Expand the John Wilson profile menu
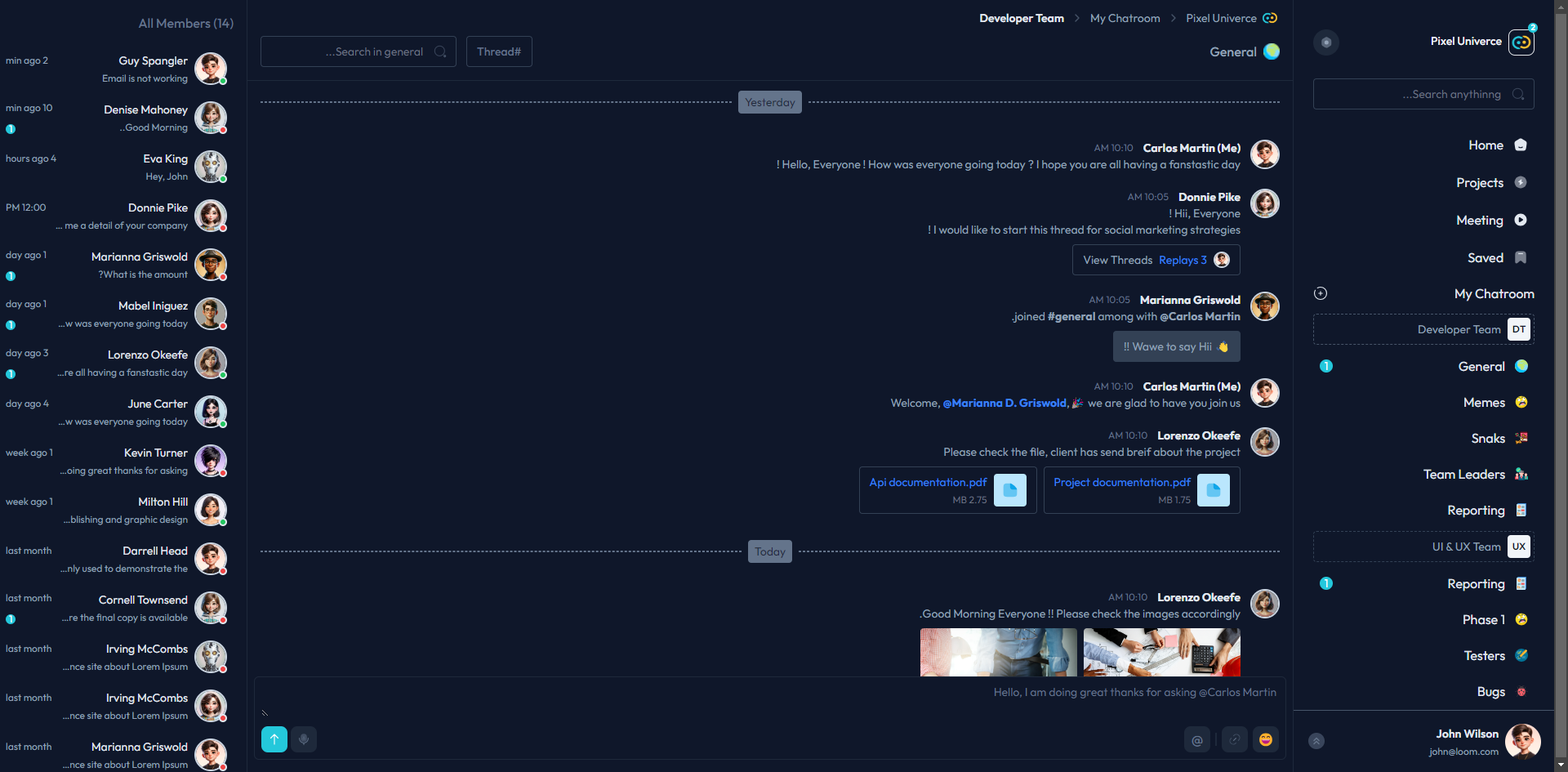Viewport: 1568px width, 772px height. (x=1316, y=741)
